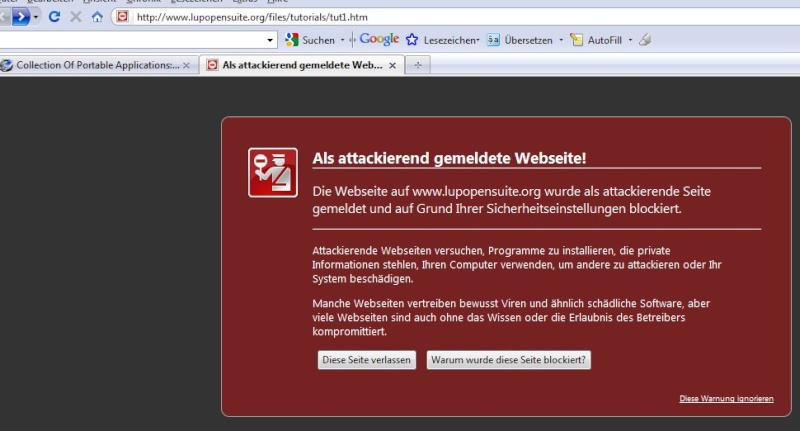Close the Collection Of Portable Applications tab
The height and width of the screenshot is (431, 800).
(x=186, y=65)
